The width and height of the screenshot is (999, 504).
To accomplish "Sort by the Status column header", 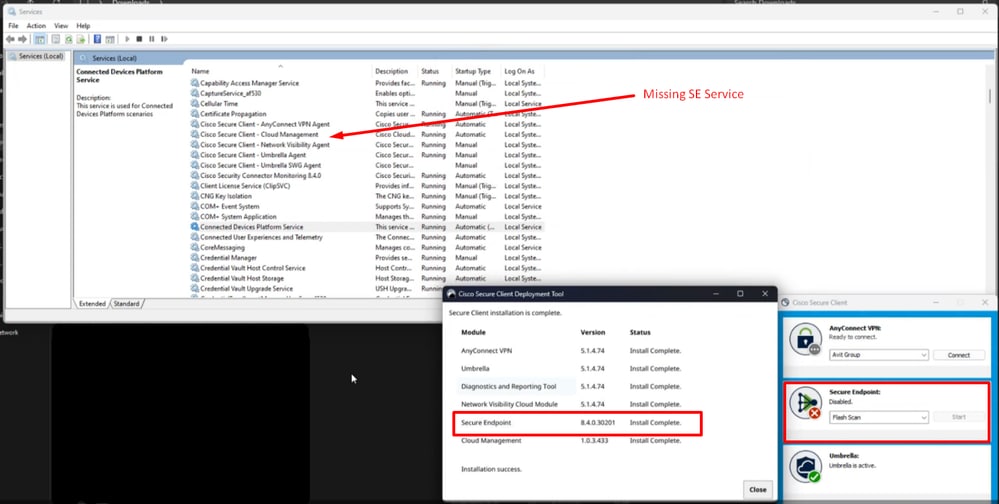I will [x=435, y=71].
